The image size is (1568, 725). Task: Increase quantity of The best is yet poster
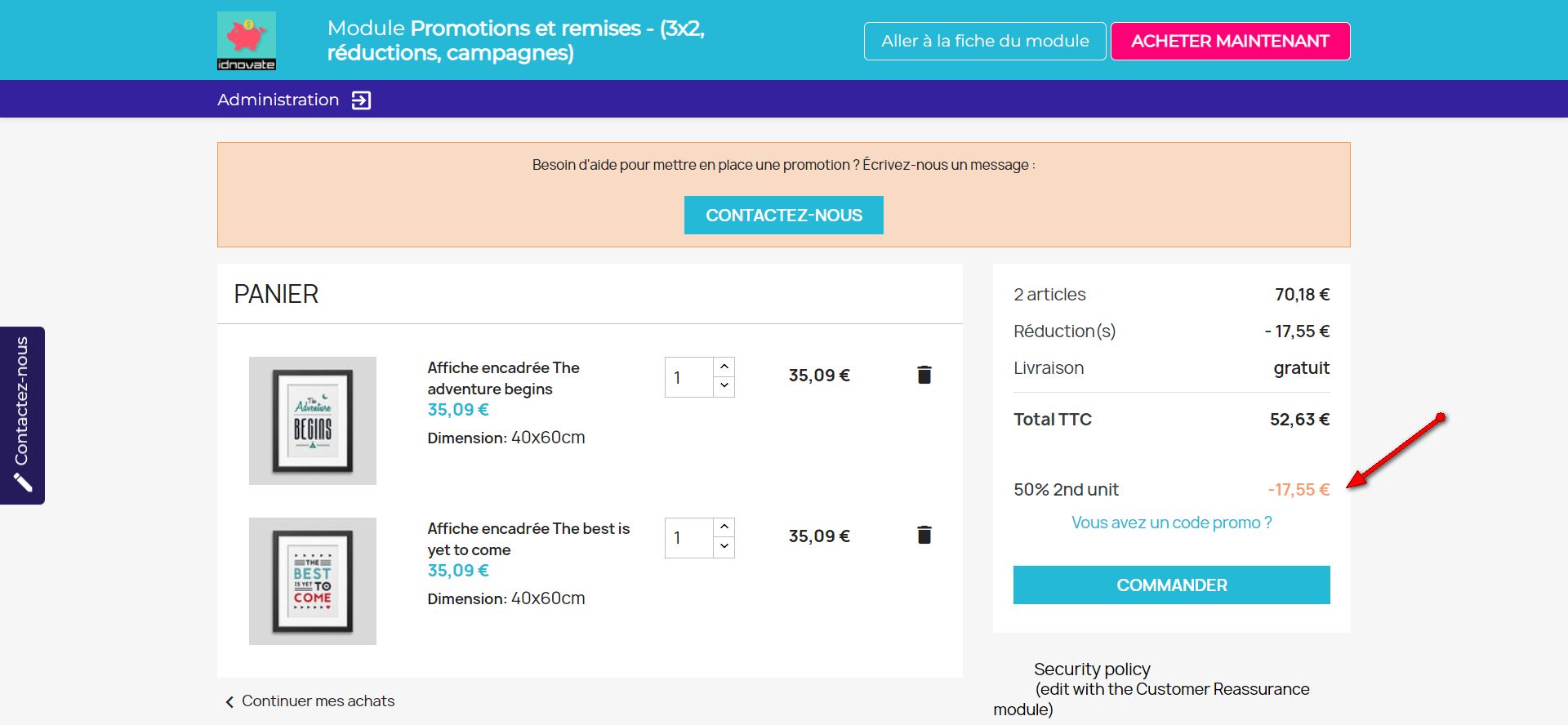[x=724, y=527]
